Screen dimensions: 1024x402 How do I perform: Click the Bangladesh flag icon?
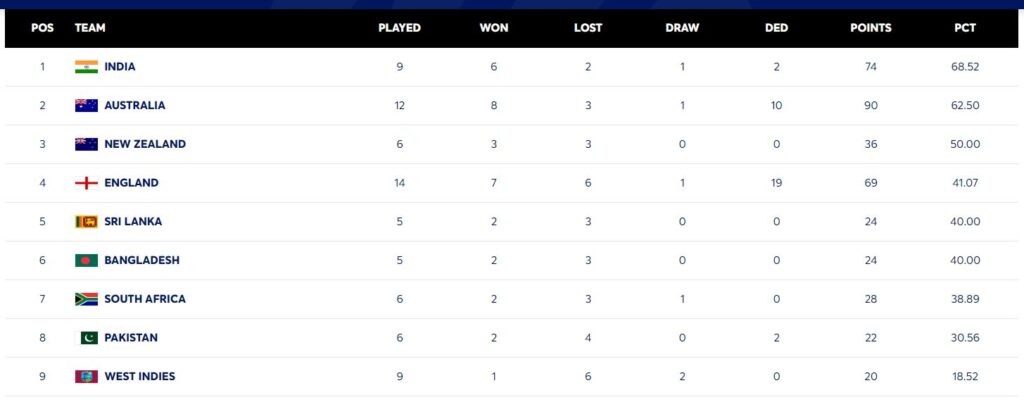pos(86,260)
